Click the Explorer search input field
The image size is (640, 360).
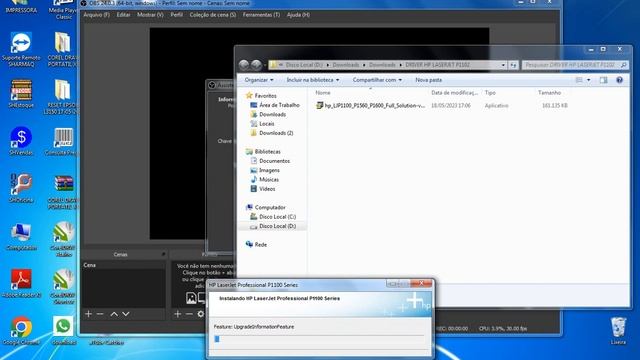[570, 65]
